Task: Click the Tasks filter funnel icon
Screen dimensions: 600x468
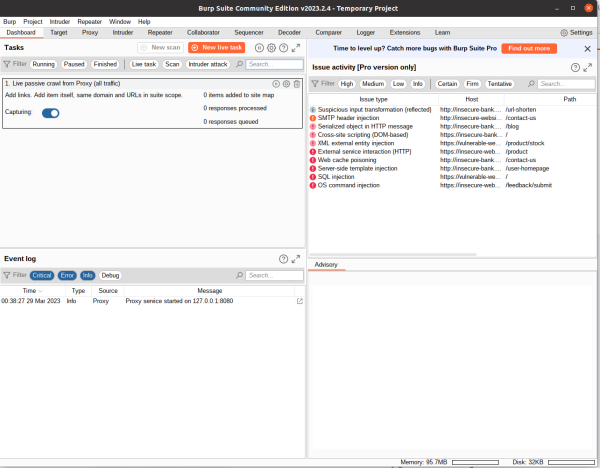Action: pyautogui.click(x=7, y=64)
